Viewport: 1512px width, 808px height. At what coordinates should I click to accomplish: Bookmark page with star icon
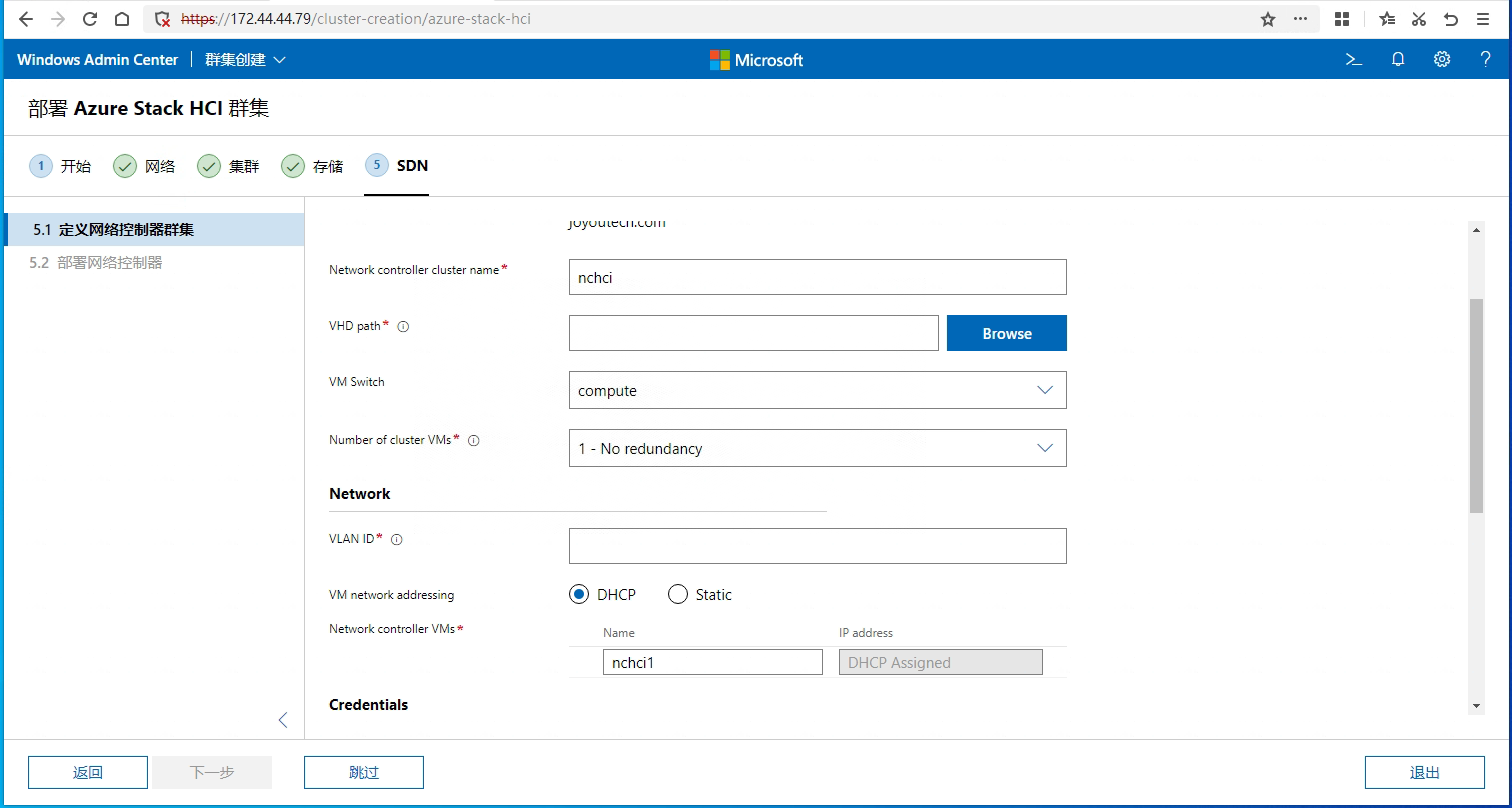1268,19
